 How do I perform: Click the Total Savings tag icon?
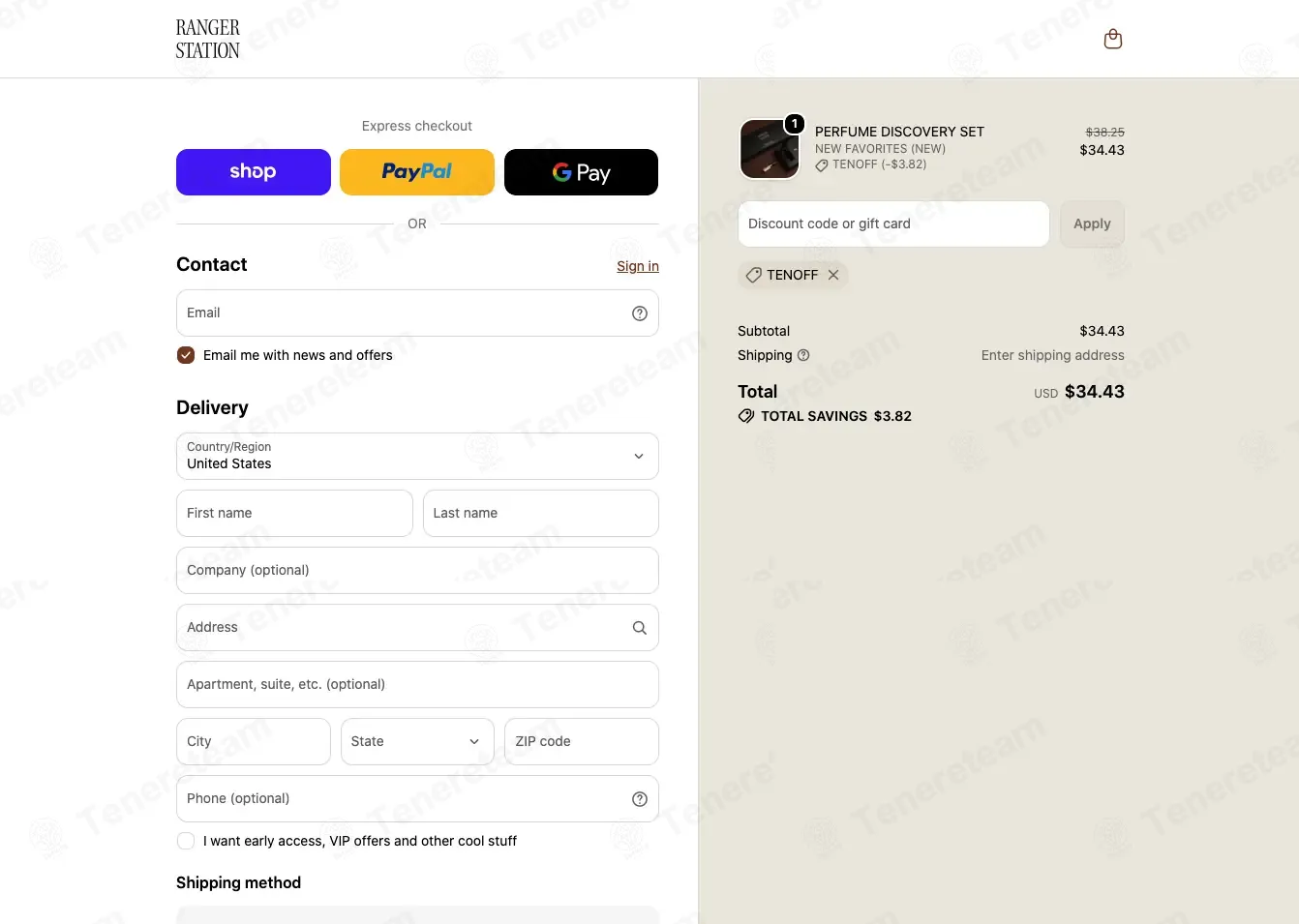[x=746, y=416]
